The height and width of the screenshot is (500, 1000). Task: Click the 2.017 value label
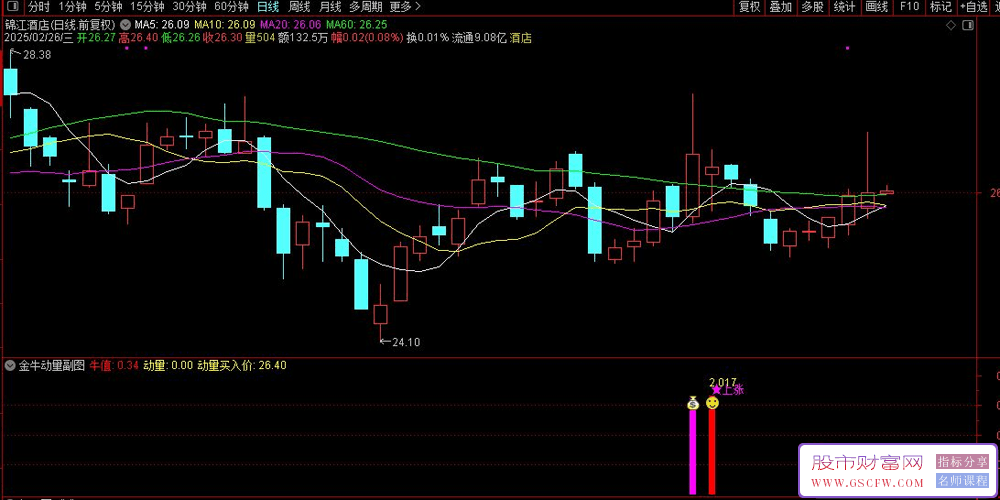point(723,382)
